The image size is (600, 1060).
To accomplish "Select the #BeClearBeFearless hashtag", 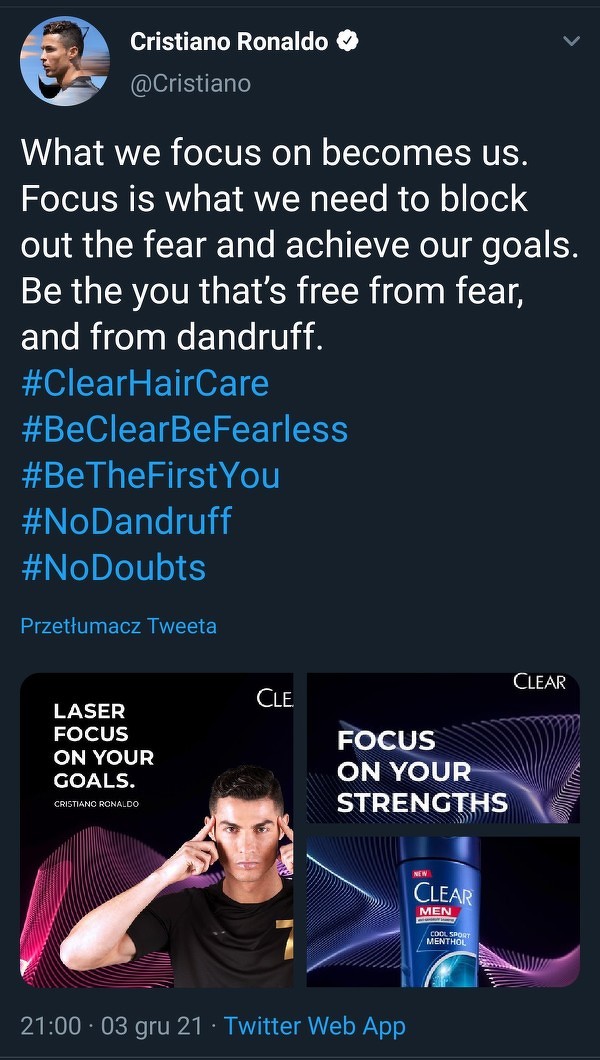I will [184, 429].
